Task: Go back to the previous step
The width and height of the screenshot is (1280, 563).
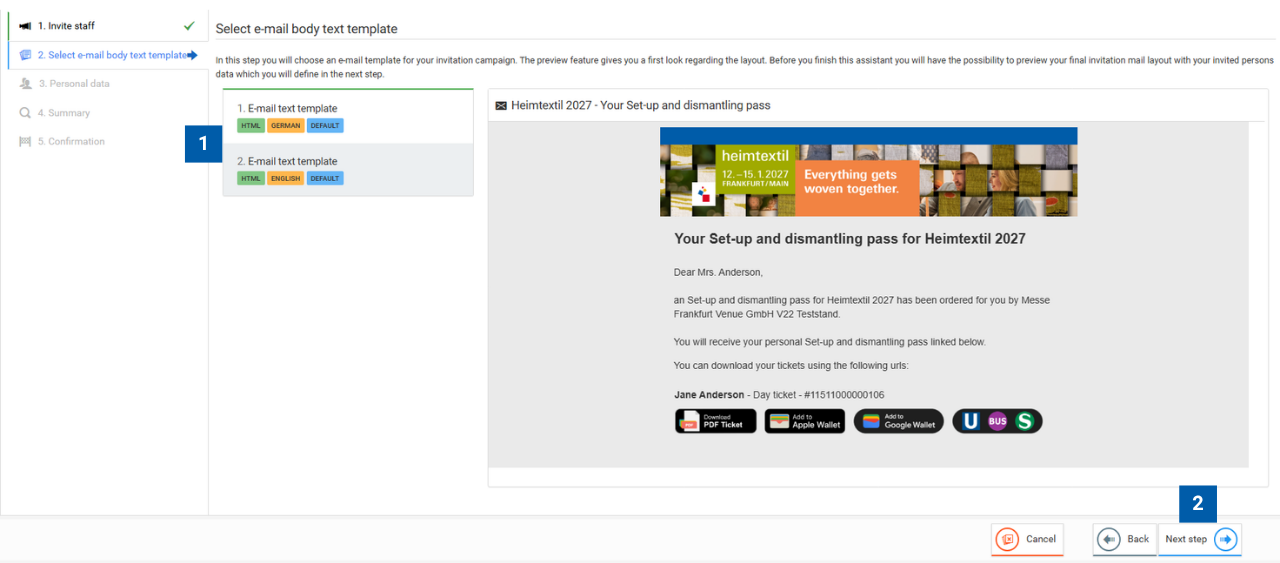Action: pyautogui.click(x=1124, y=539)
